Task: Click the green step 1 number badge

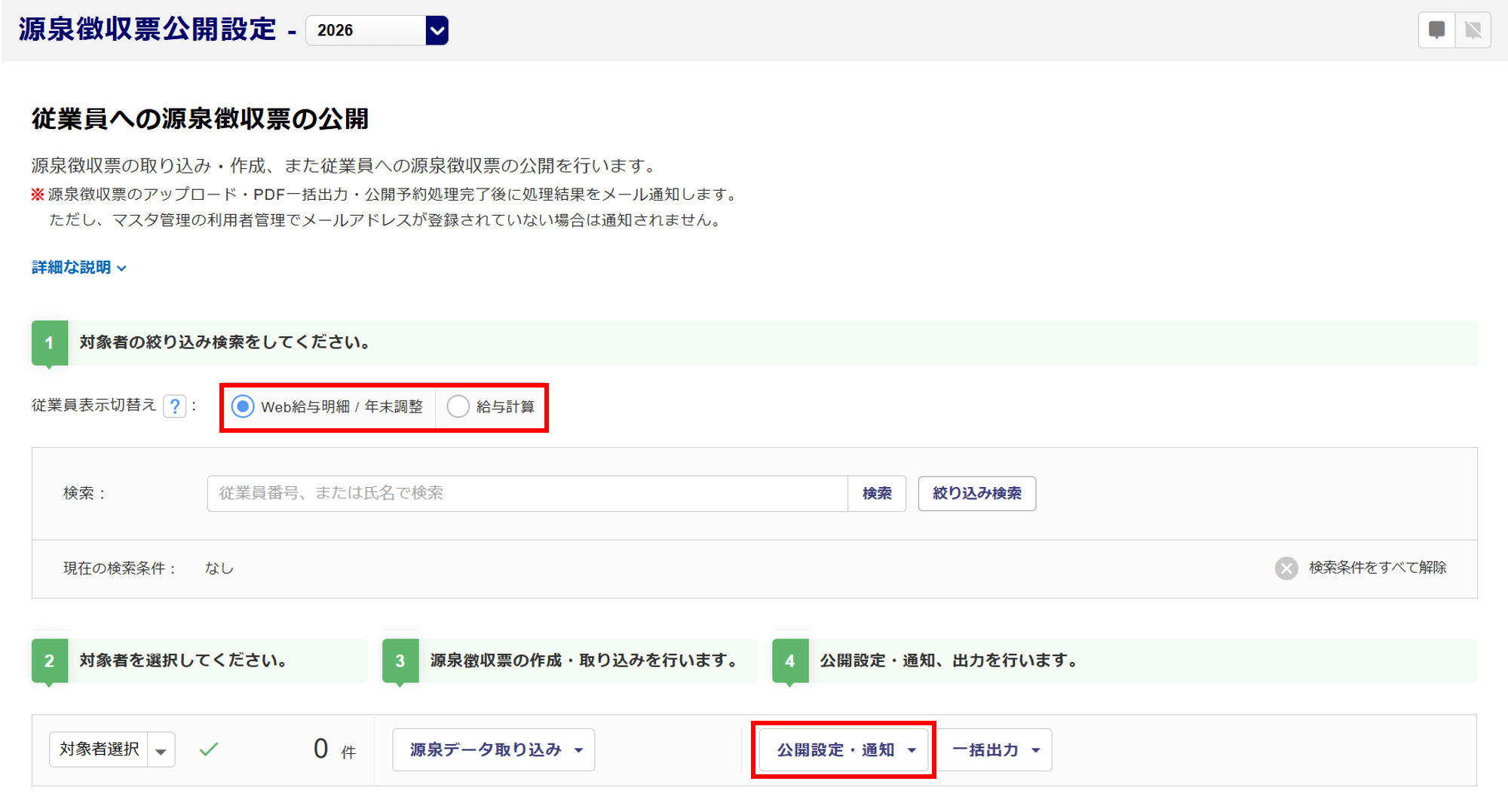Action: click(50, 343)
